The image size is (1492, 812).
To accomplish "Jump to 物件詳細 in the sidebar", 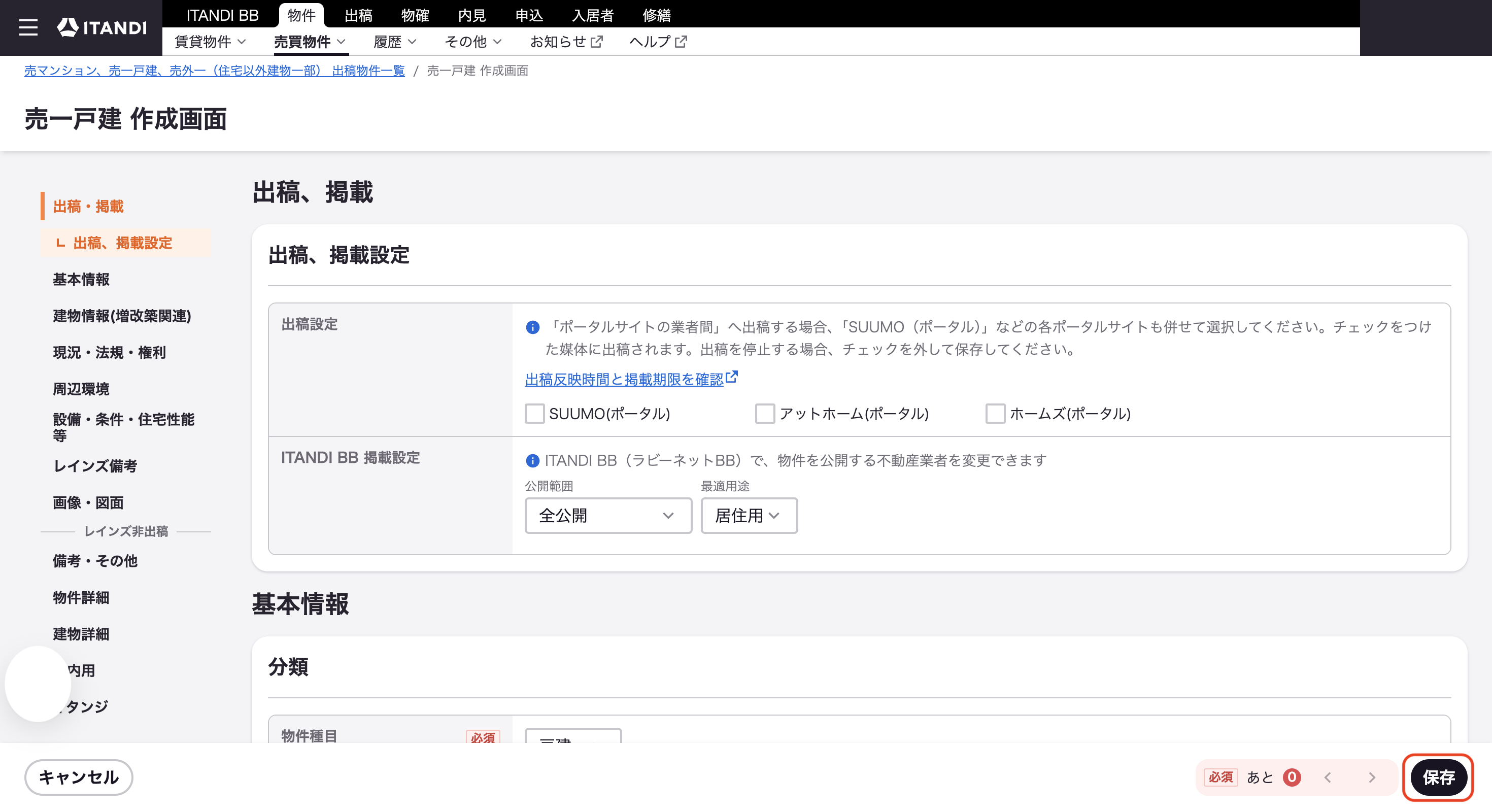I will [x=81, y=597].
